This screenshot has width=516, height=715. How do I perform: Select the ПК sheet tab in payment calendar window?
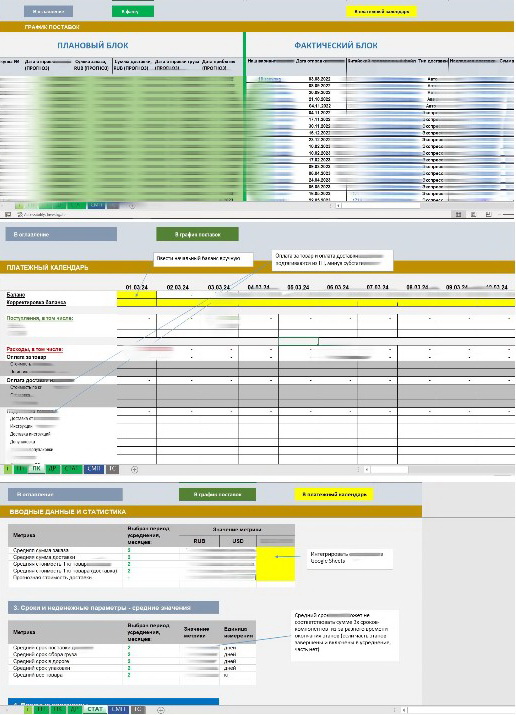click(x=37, y=469)
